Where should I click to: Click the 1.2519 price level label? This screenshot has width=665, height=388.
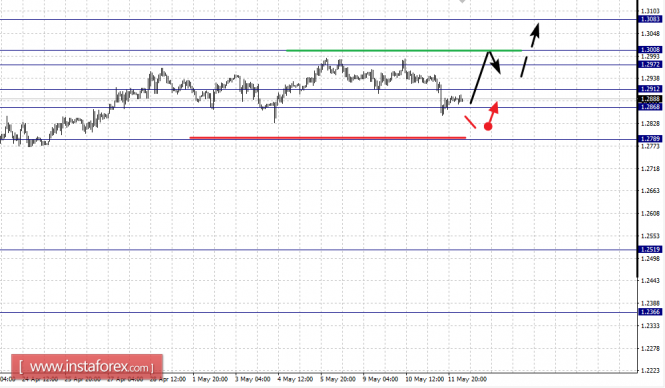coord(651,249)
